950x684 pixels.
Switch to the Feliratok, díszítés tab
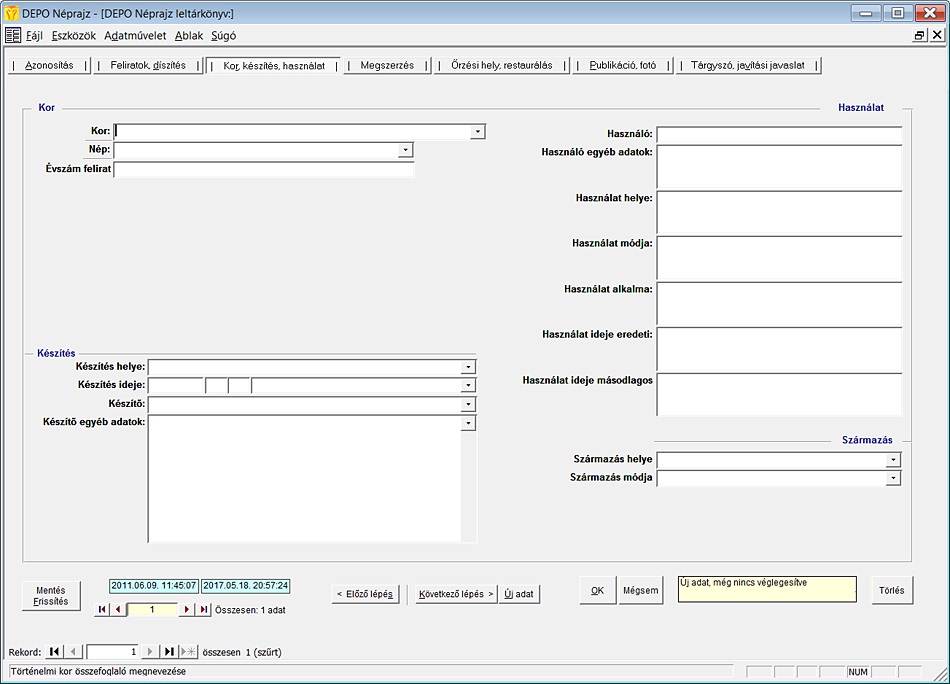click(148, 65)
